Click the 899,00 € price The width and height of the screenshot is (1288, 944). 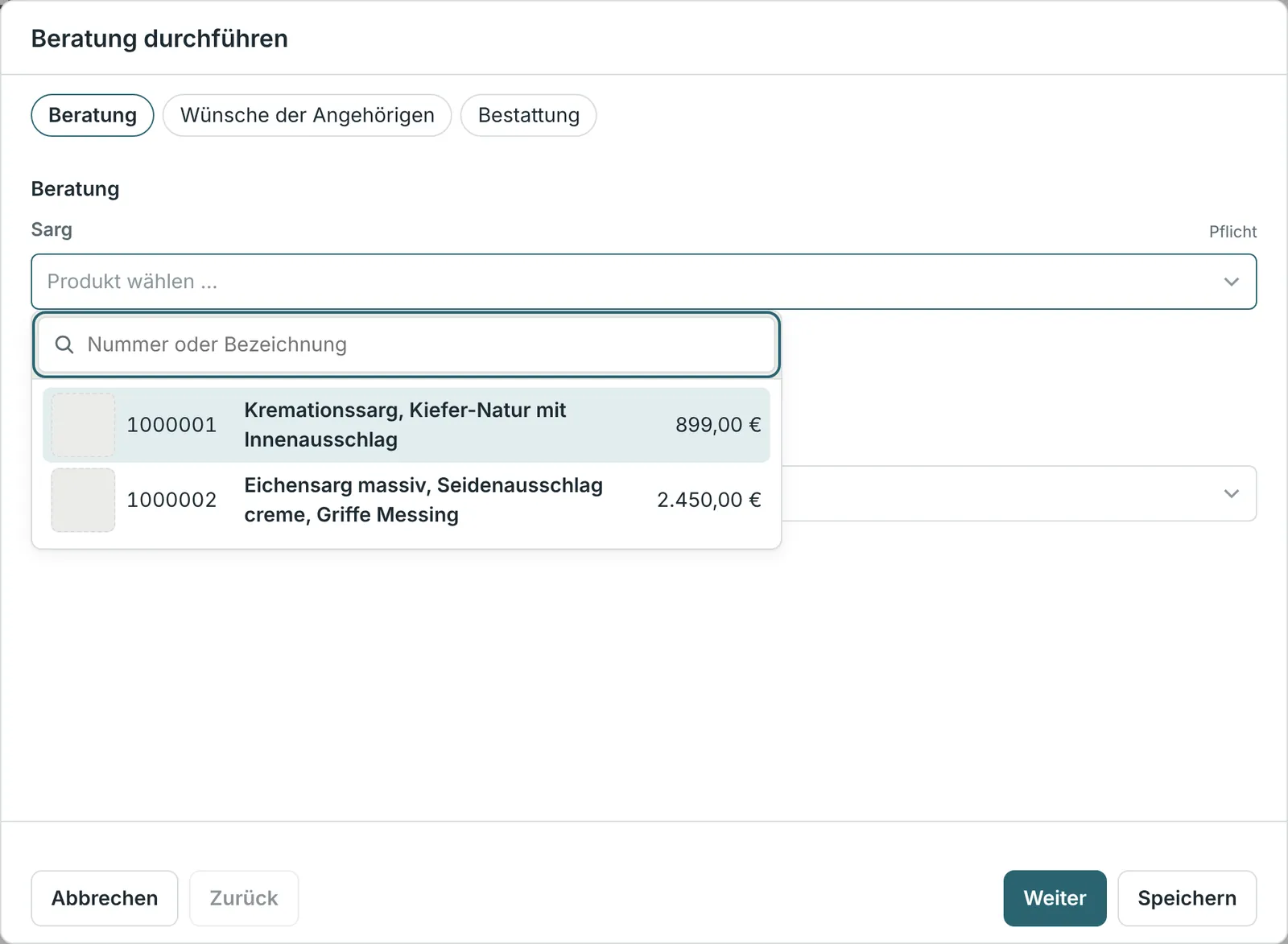[x=718, y=425]
